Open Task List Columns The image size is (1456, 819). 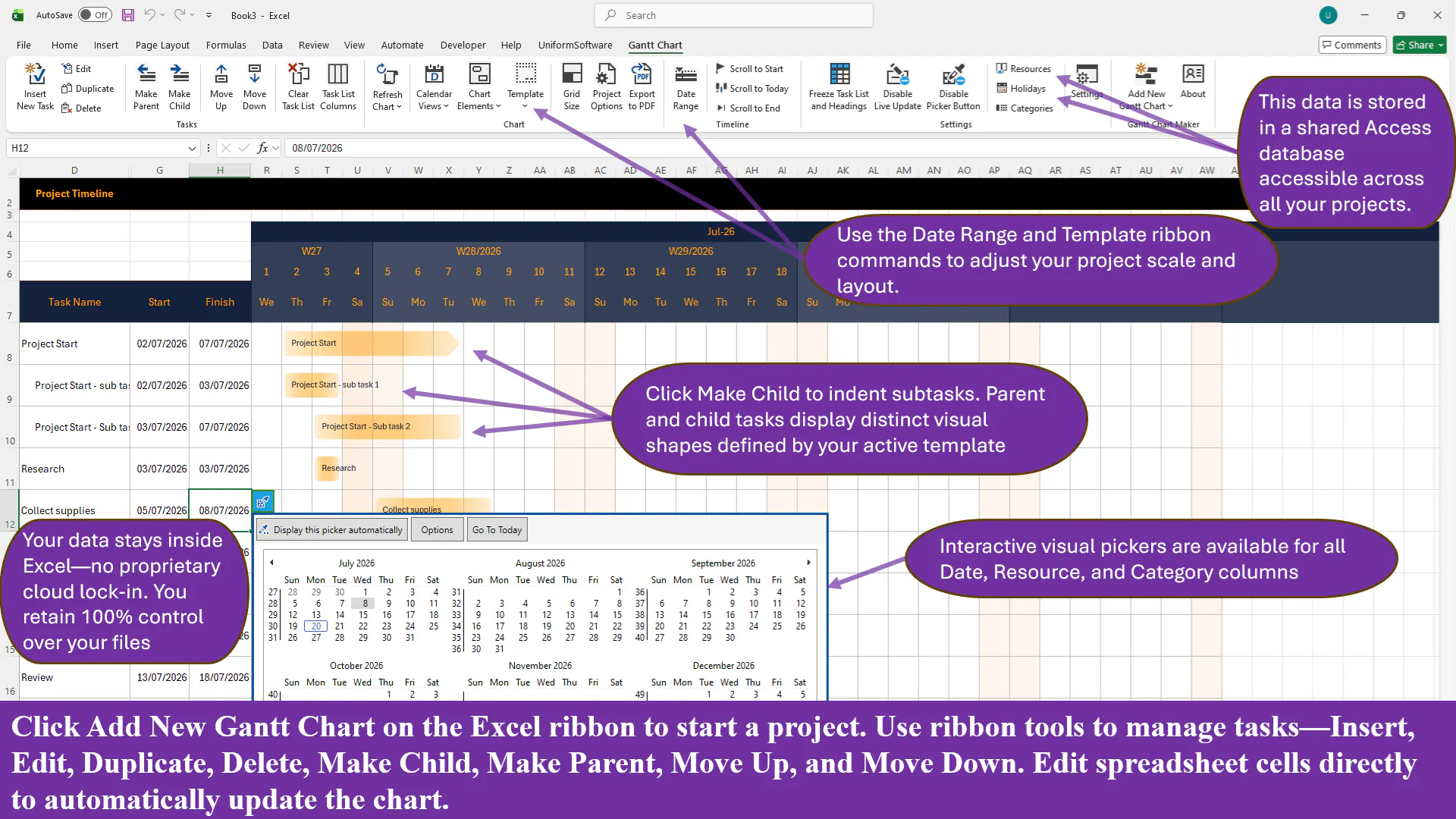click(x=338, y=87)
